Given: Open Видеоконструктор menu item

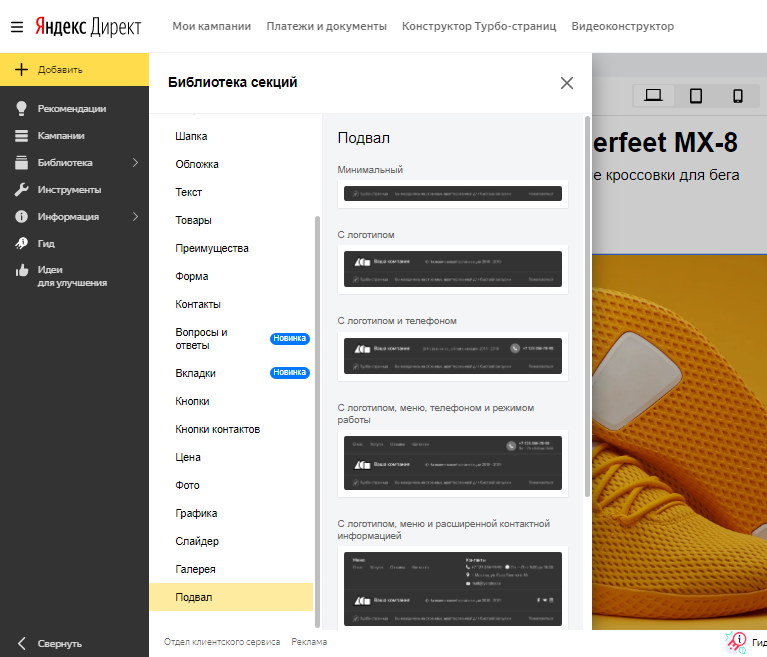Looking at the screenshot, I should click(x=623, y=26).
